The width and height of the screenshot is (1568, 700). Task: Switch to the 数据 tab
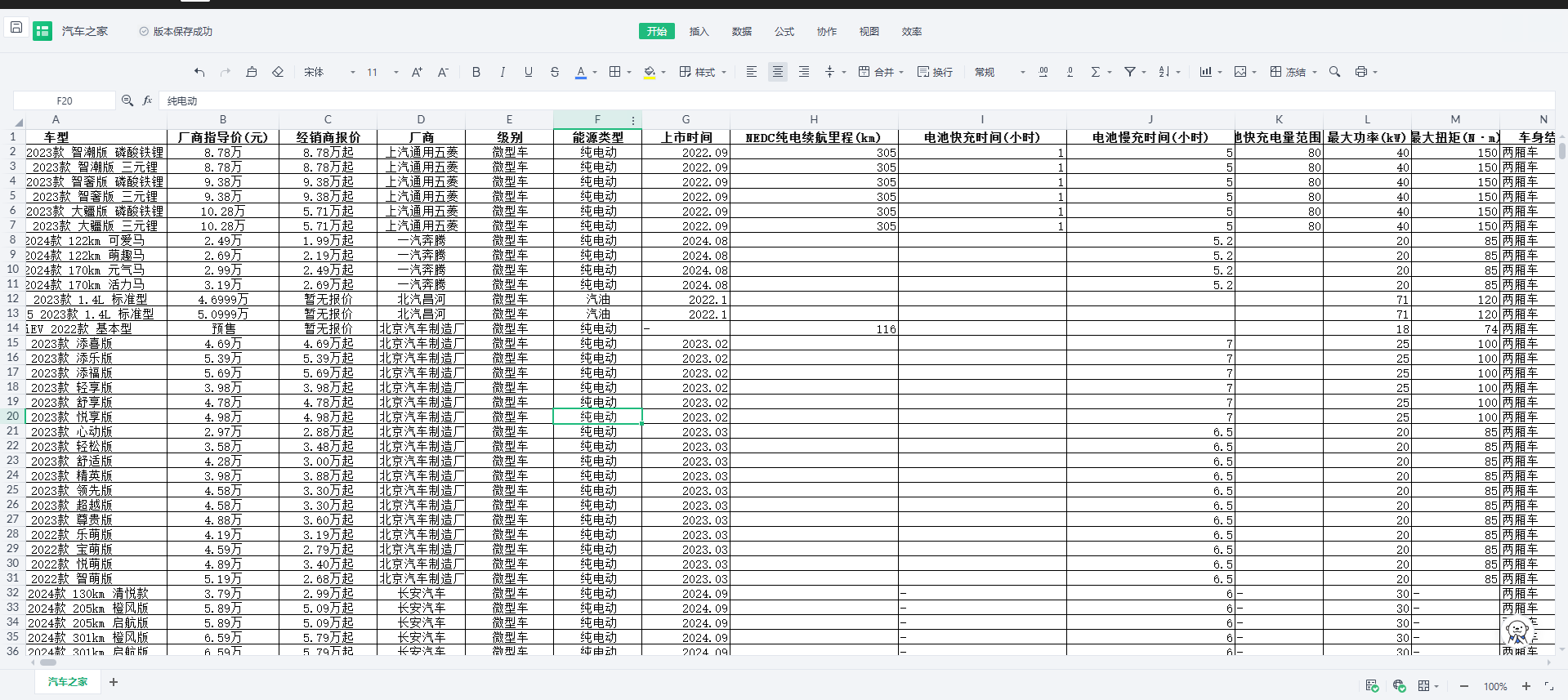(742, 31)
